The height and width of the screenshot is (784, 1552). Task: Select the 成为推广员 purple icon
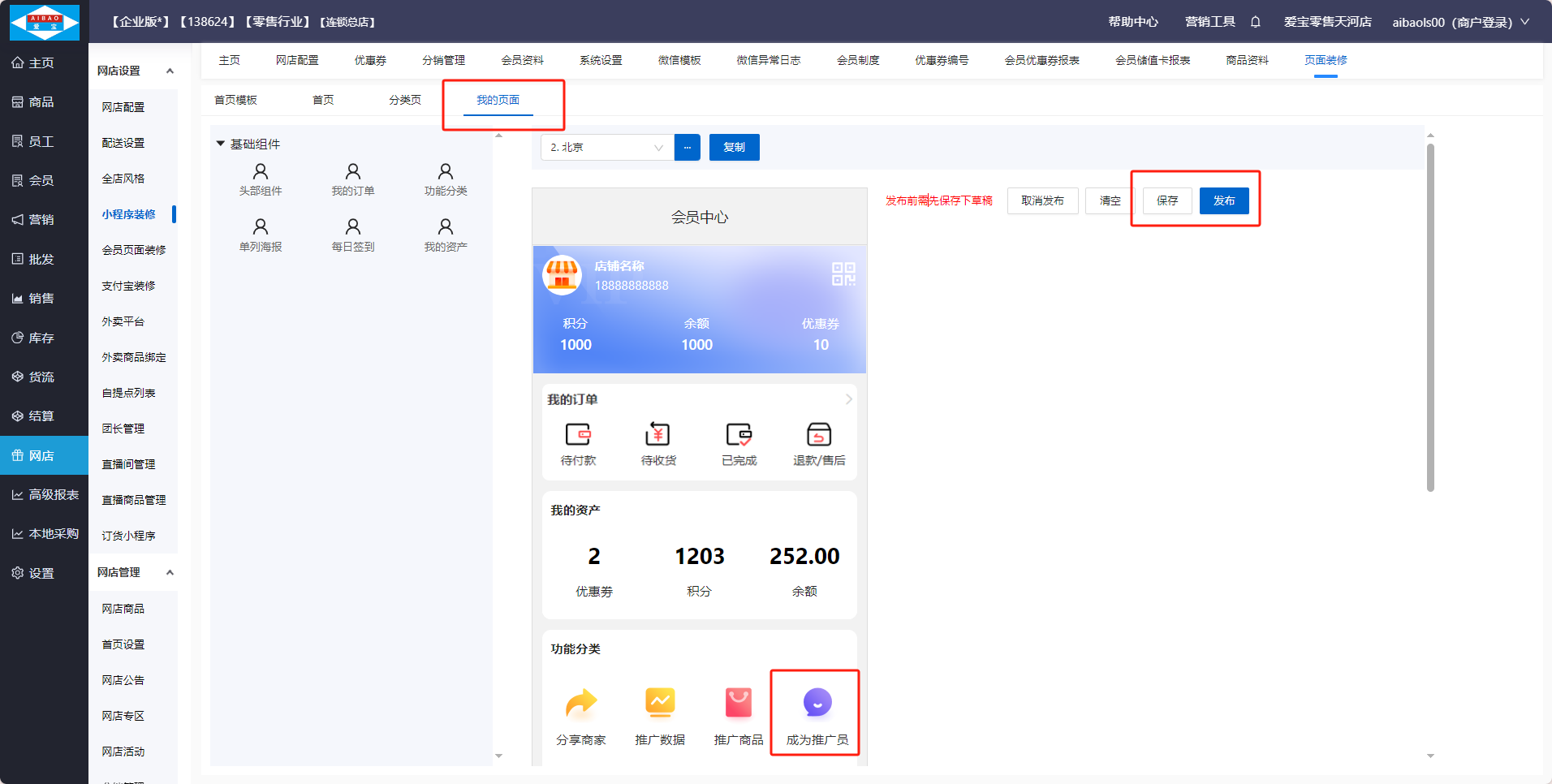817,703
